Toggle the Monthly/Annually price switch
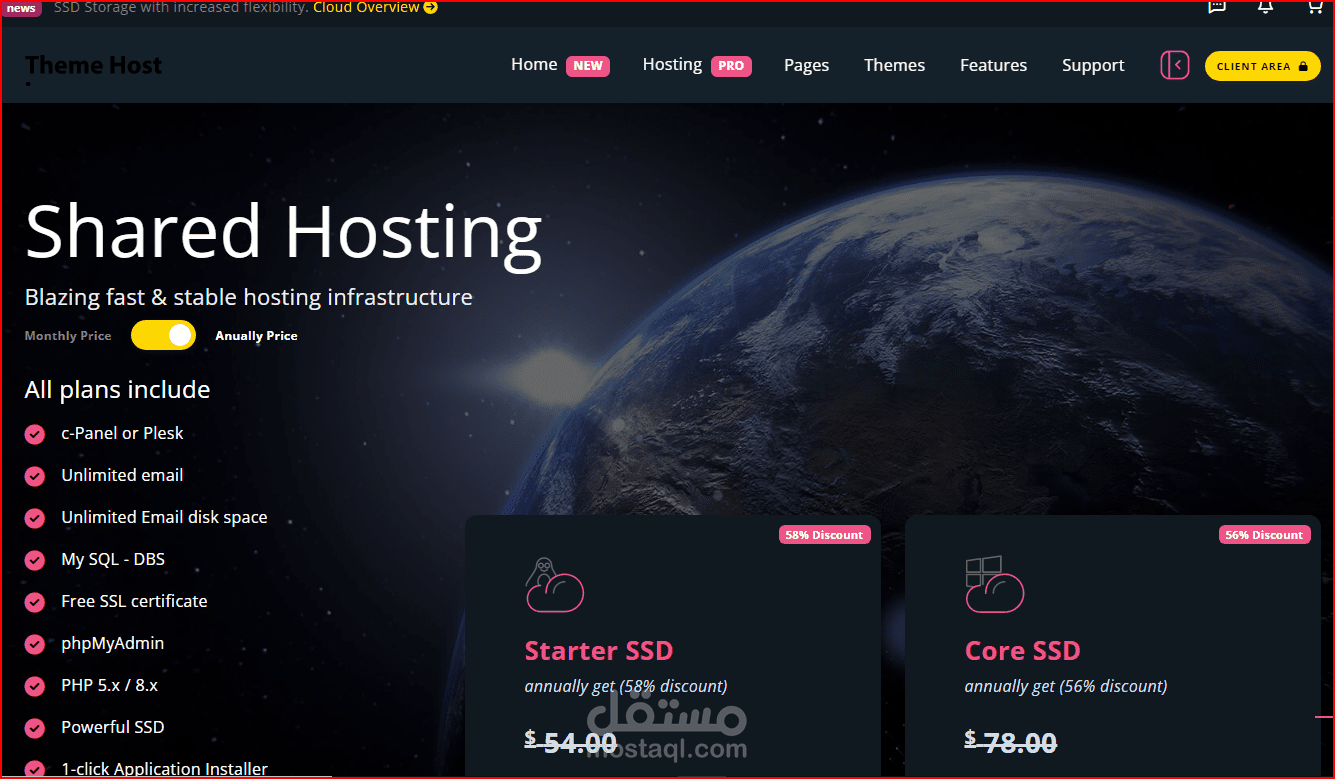The image size is (1335, 779). (163, 335)
